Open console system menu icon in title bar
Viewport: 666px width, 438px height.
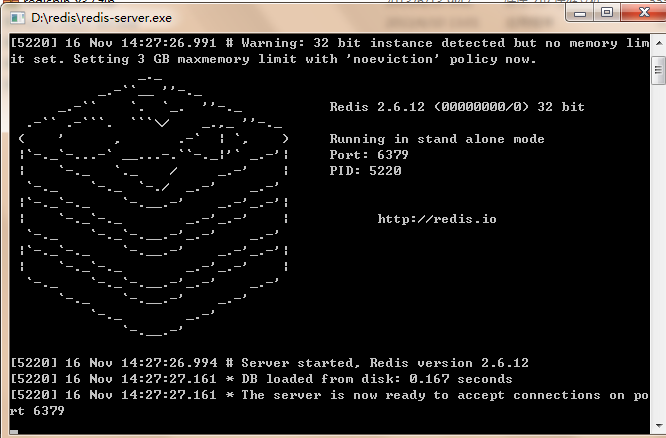pyautogui.click(x=17, y=18)
